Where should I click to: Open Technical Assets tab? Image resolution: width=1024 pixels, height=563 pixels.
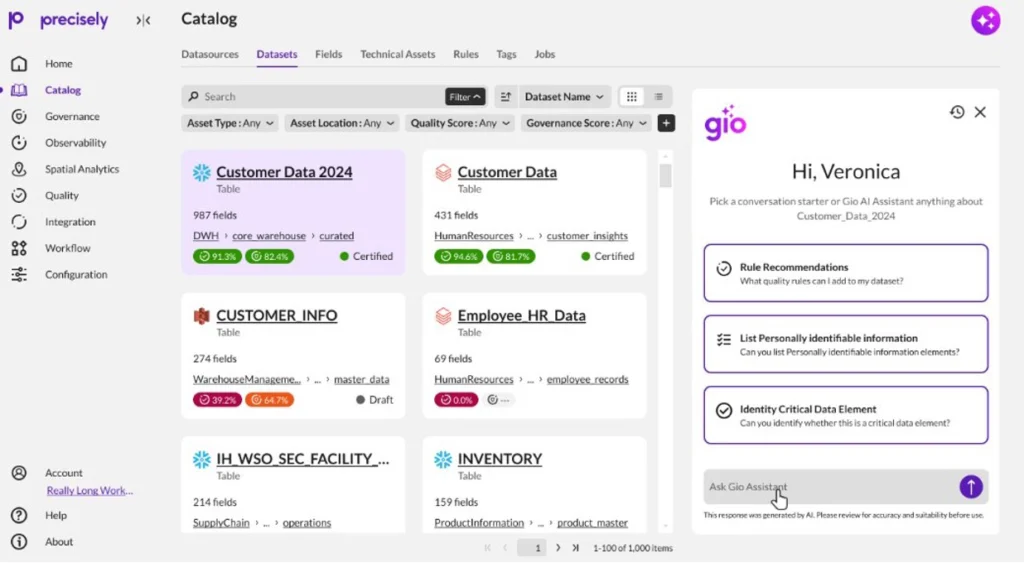coord(398,54)
